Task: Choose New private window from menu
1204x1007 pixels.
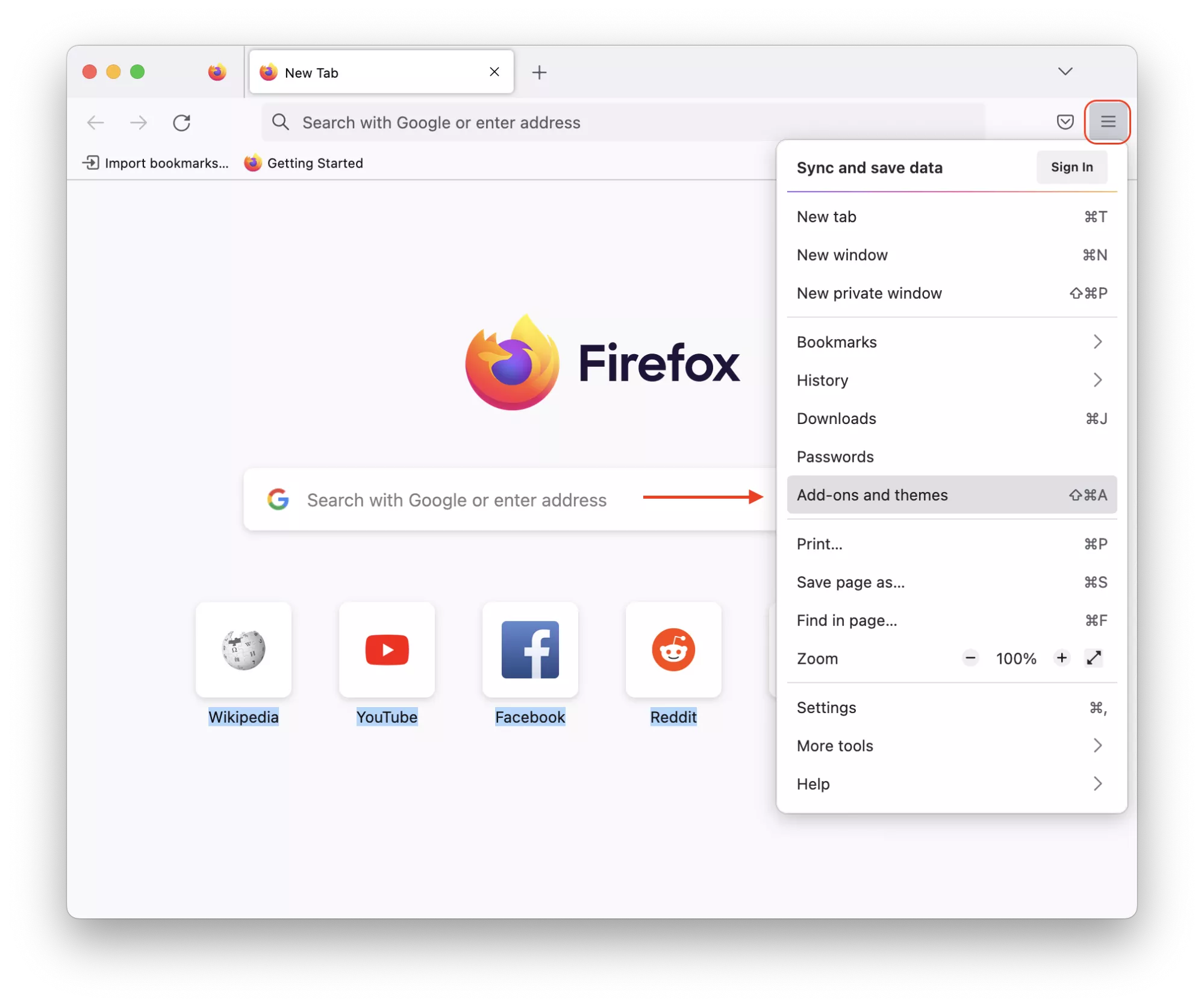Action: coord(951,293)
